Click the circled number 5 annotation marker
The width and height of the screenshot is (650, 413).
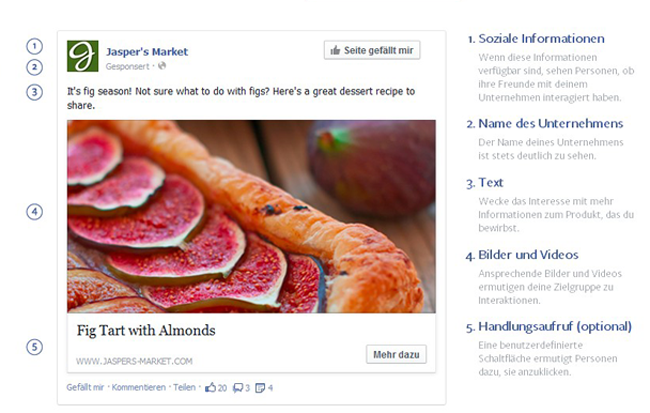[35, 347]
